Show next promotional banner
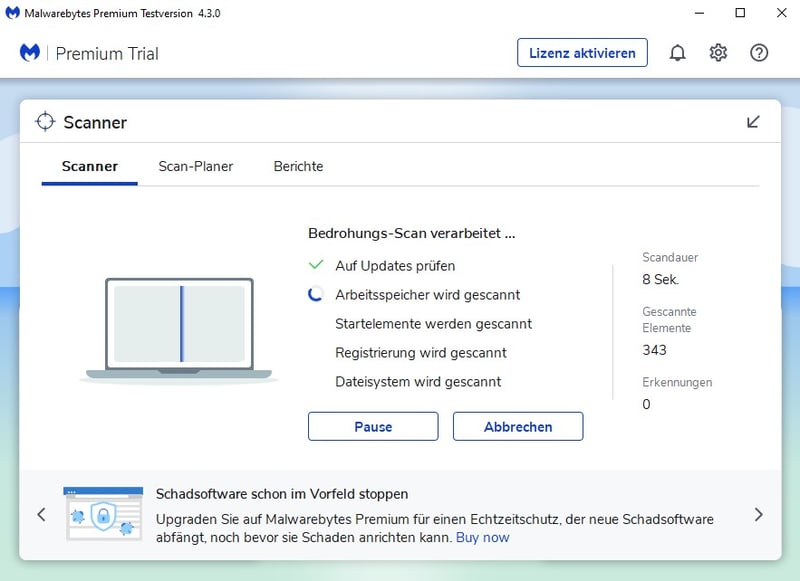Screen dimensions: 800x581 point(759,514)
